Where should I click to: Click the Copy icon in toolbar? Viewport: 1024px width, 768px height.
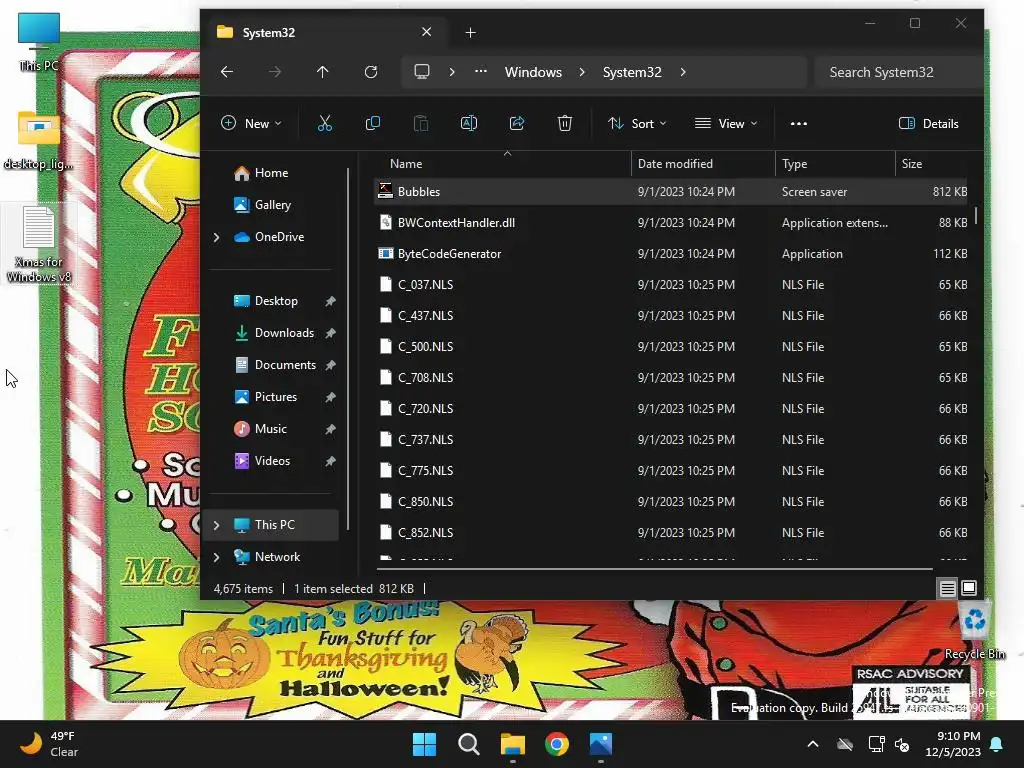[x=373, y=123]
